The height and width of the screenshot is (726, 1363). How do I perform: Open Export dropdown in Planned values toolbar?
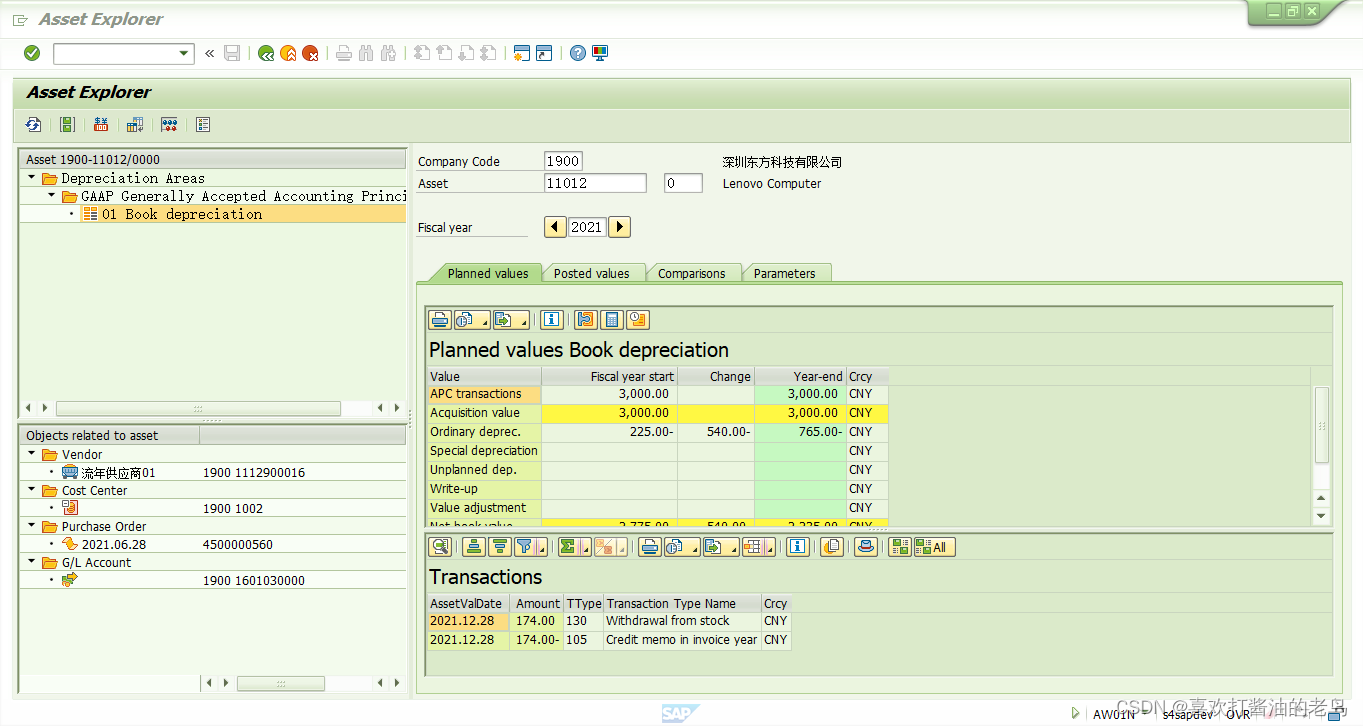[x=511, y=320]
